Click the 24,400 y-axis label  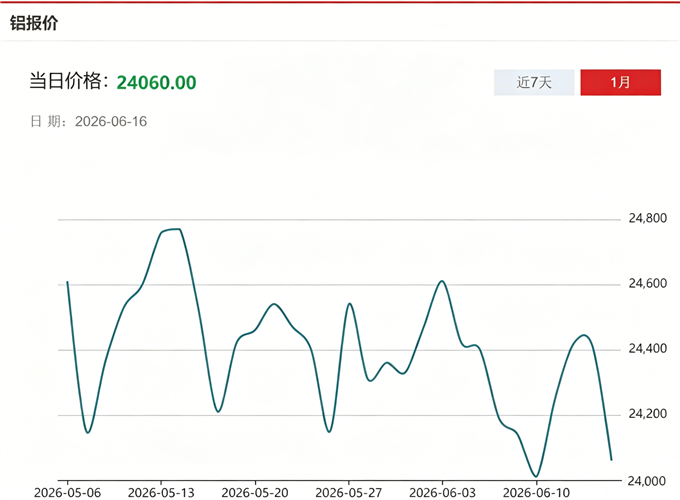coord(647,349)
